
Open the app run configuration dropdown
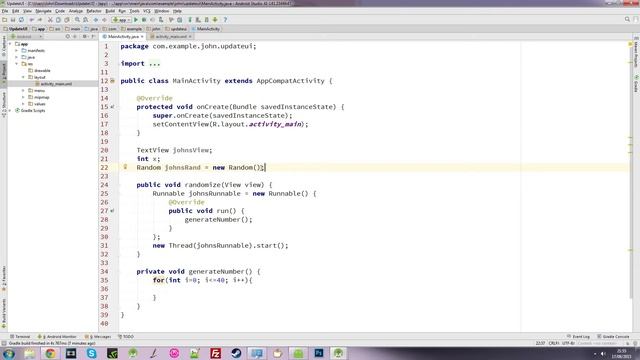[121, 20]
